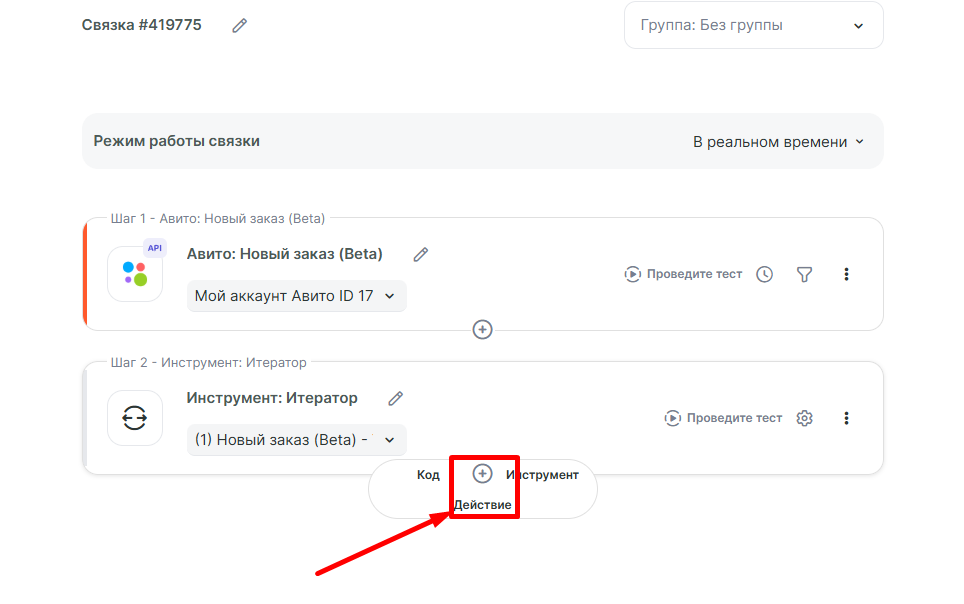
Task: Click the pencil icon beside Связка #419775
Action: (x=239, y=26)
